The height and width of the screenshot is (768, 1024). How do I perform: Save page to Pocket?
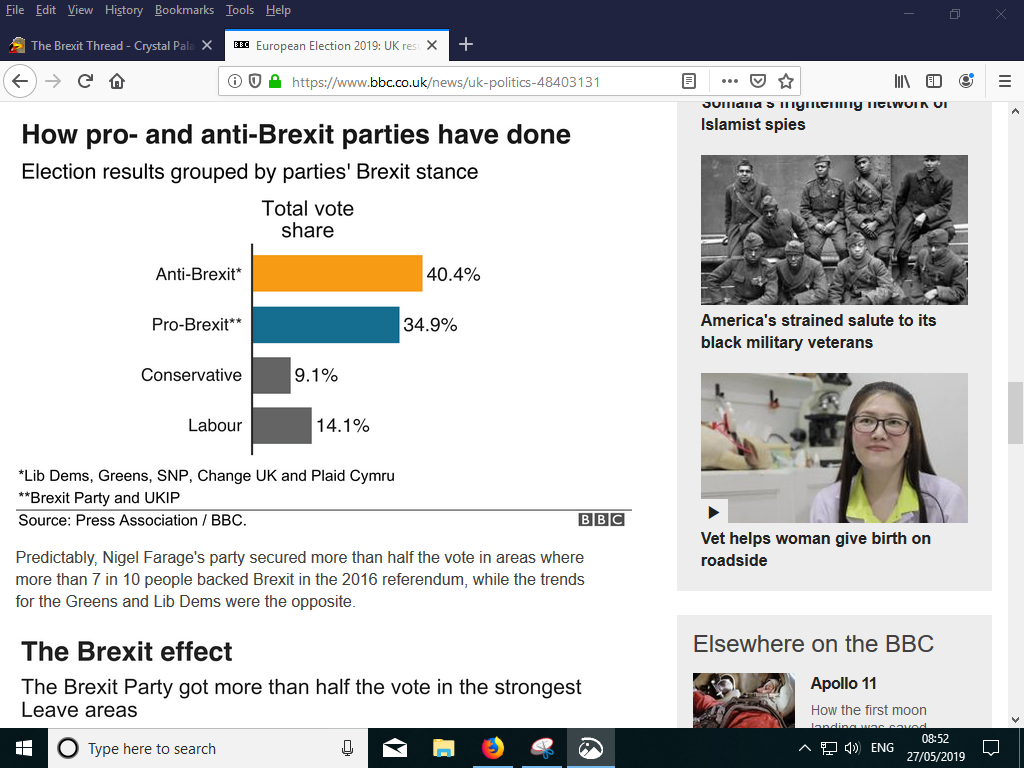pyautogui.click(x=758, y=82)
